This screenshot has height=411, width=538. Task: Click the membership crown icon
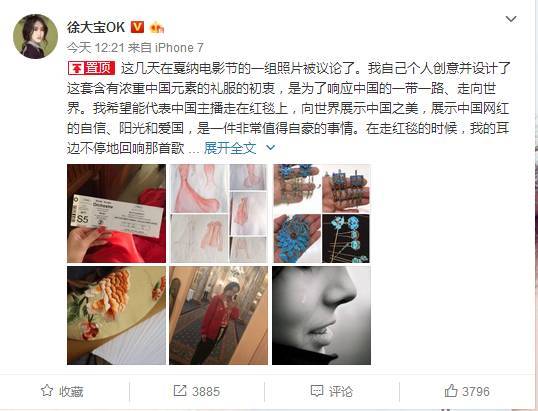157,27
